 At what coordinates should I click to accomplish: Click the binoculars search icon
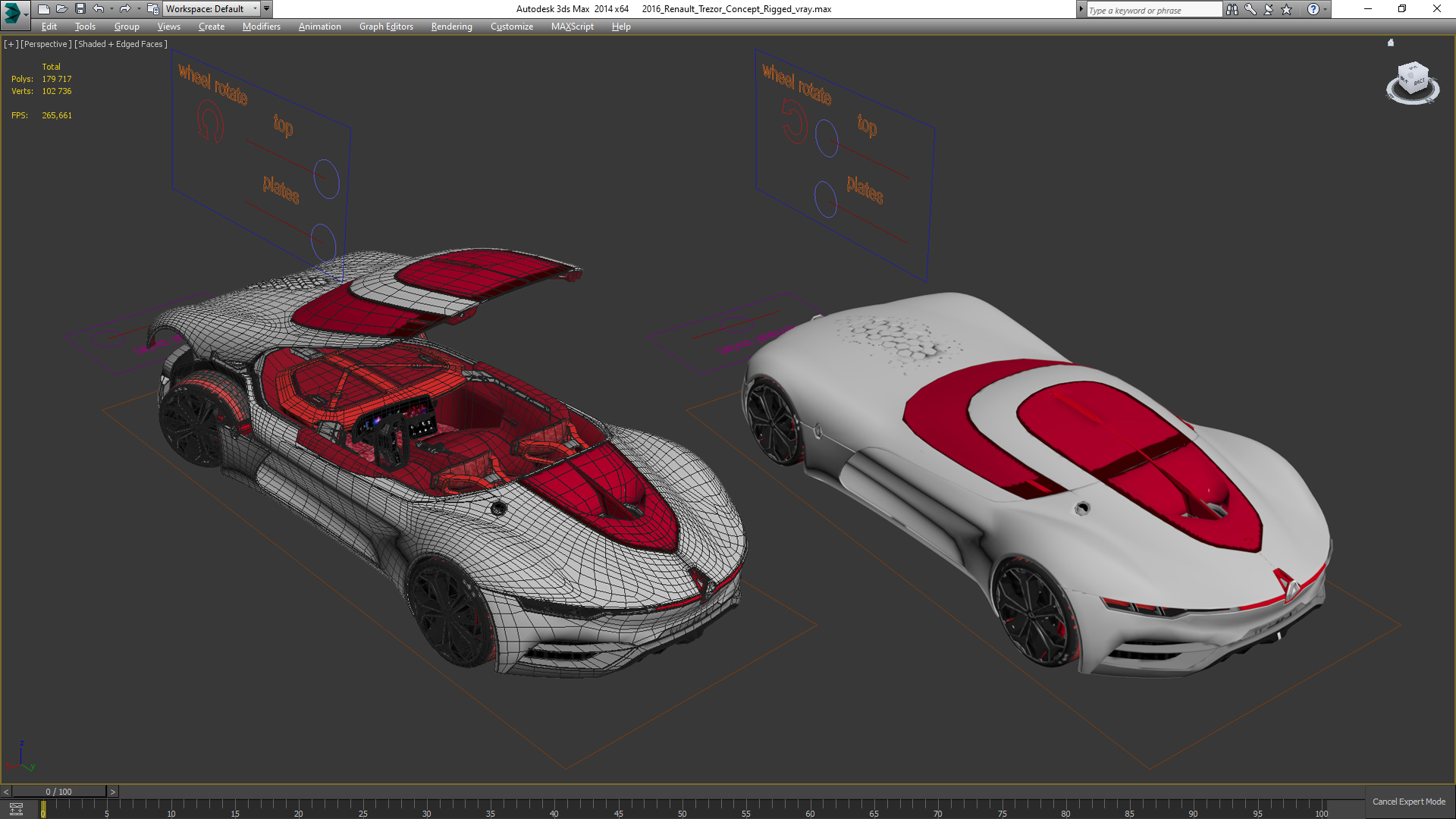click(1232, 9)
